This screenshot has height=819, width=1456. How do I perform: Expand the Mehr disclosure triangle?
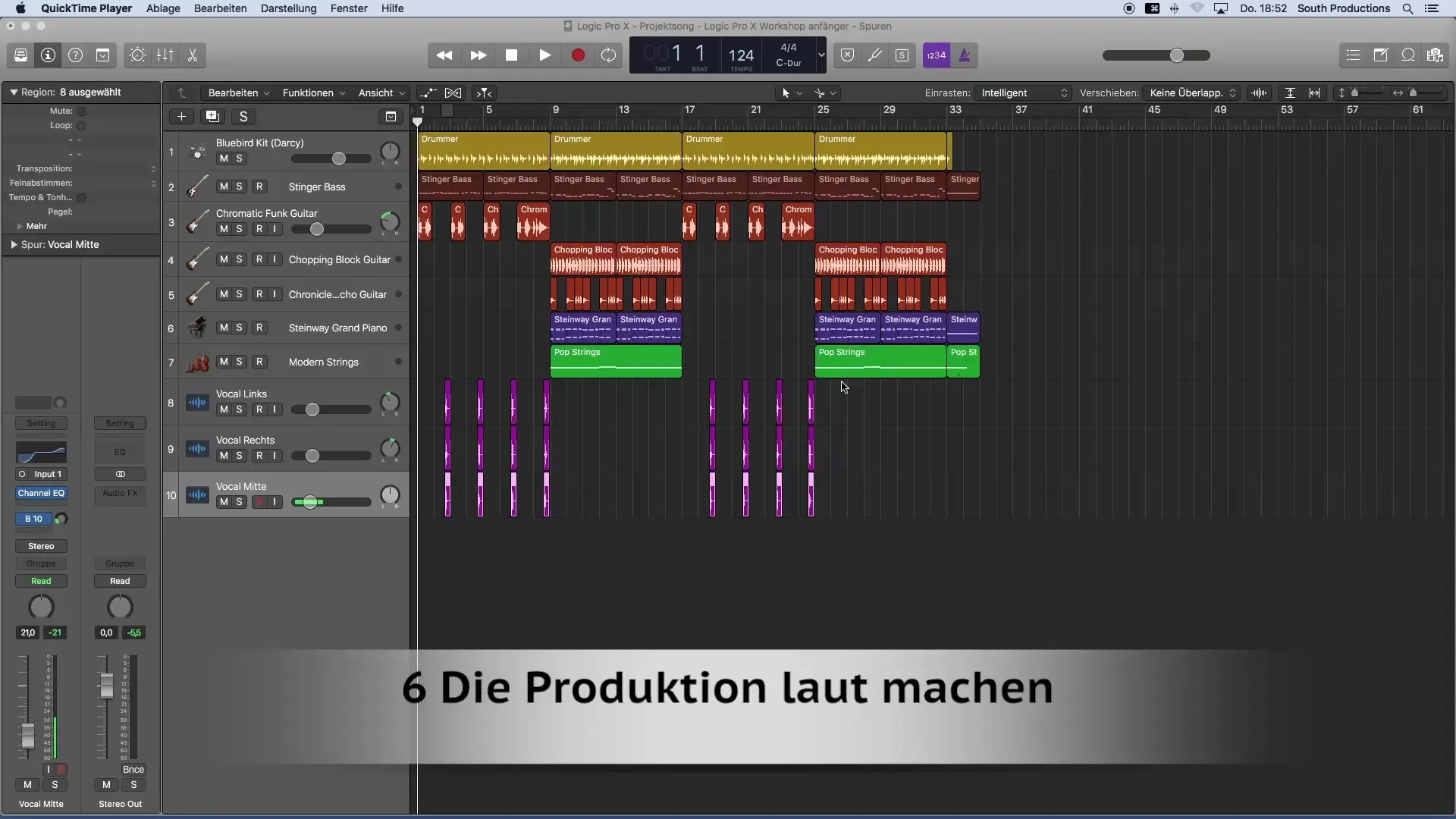pyautogui.click(x=20, y=227)
